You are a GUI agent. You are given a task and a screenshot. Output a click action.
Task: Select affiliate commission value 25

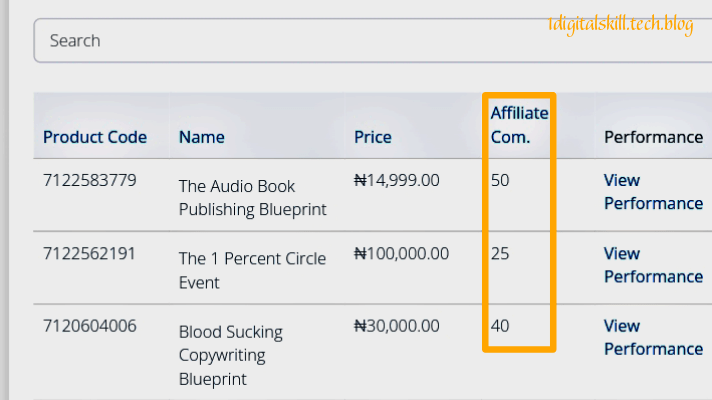[x=500, y=253]
